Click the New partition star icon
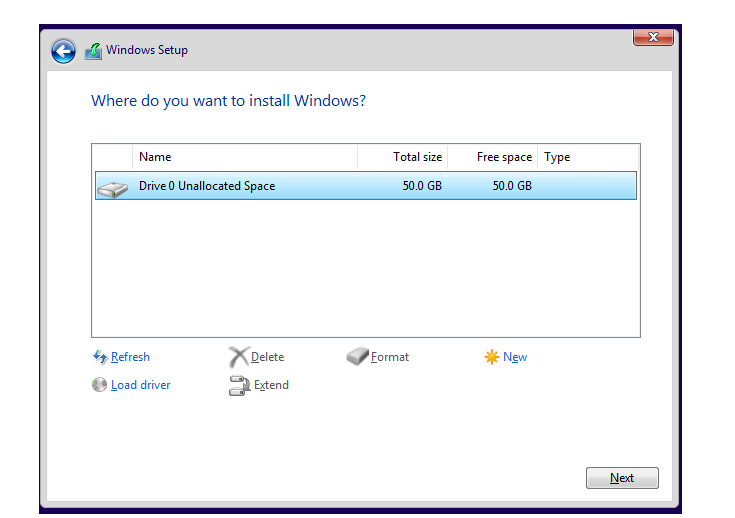Screen dimensions: 735x518 (491, 357)
